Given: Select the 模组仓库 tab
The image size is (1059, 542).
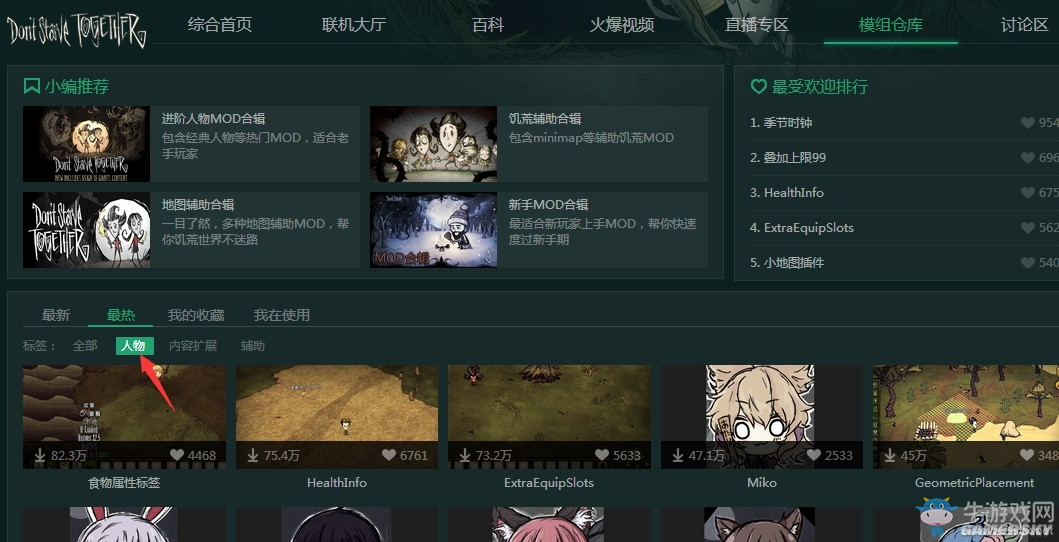Looking at the screenshot, I should tap(890, 25).
